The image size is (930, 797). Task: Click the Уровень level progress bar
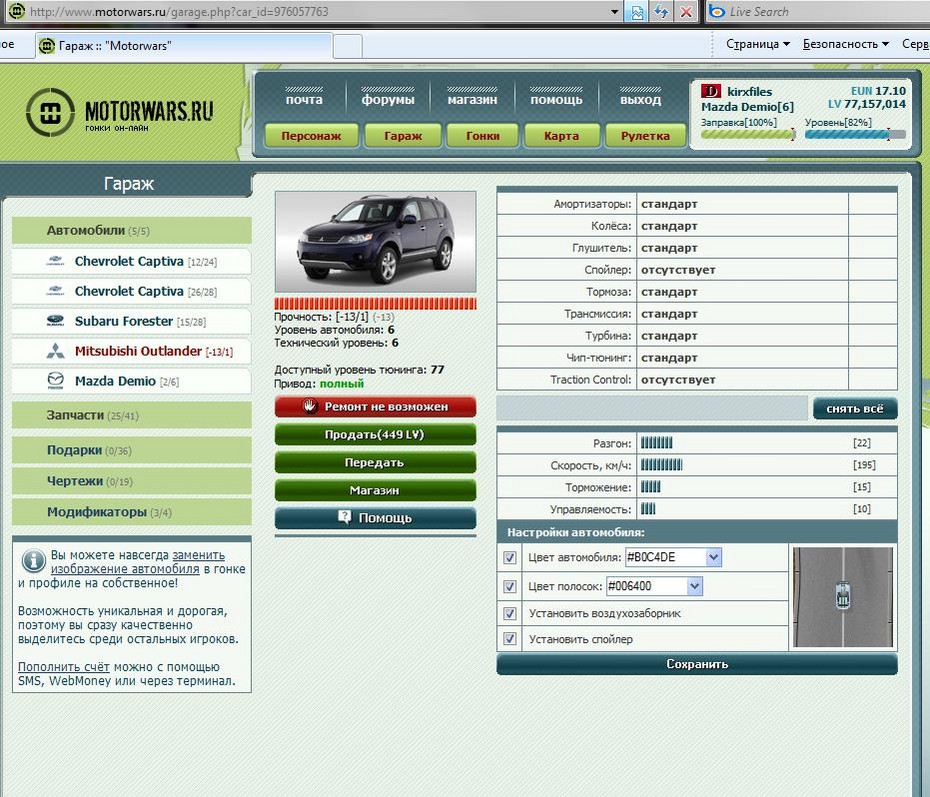855,135
